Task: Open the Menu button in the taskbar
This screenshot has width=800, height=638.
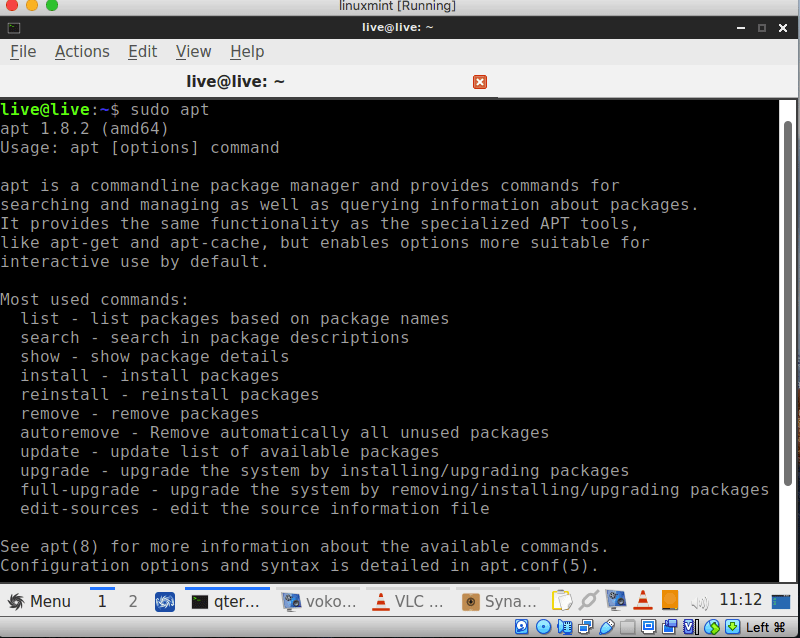Action: point(39,601)
